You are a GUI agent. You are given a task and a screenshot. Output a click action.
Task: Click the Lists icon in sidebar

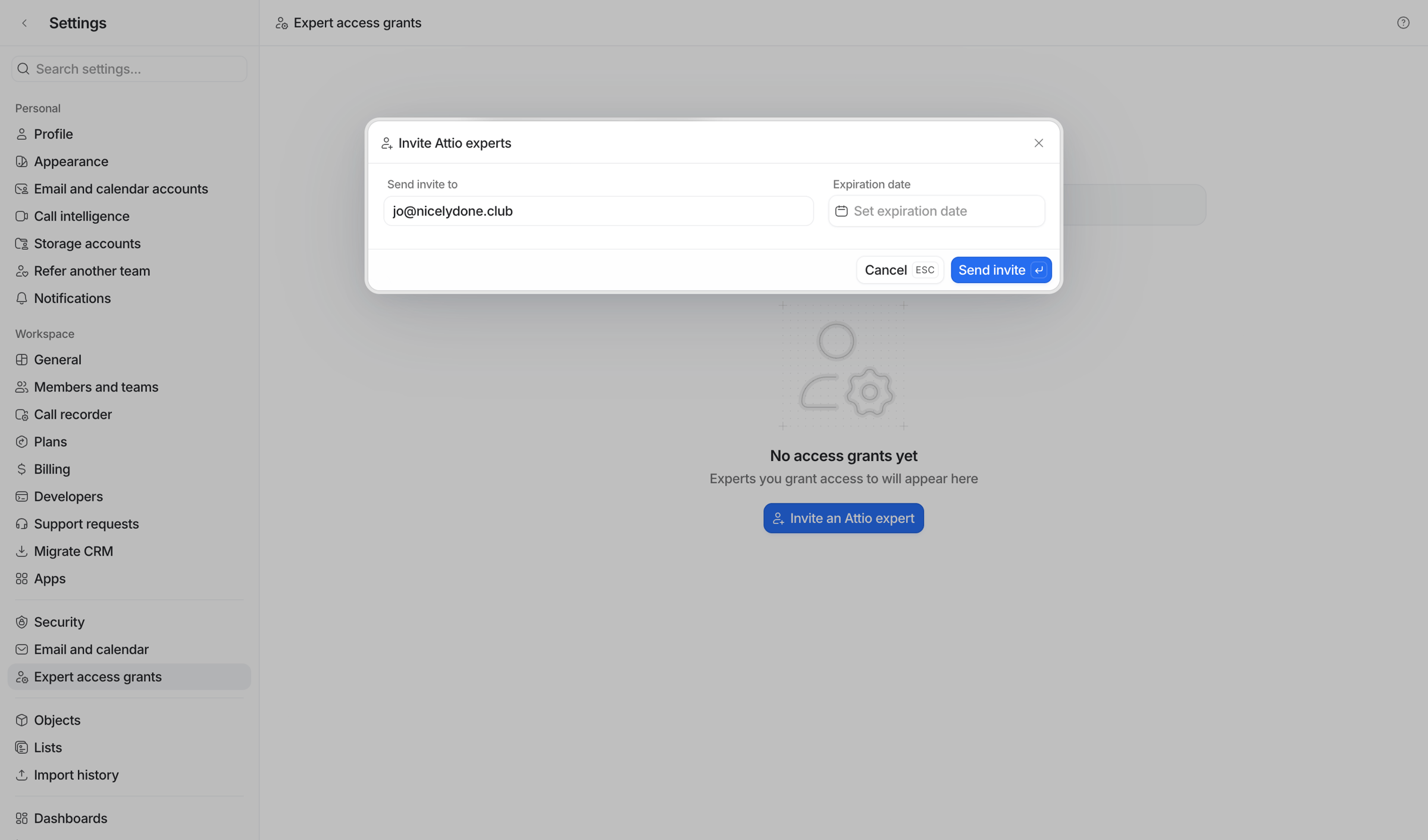pyautogui.click(x=22, y=748)
